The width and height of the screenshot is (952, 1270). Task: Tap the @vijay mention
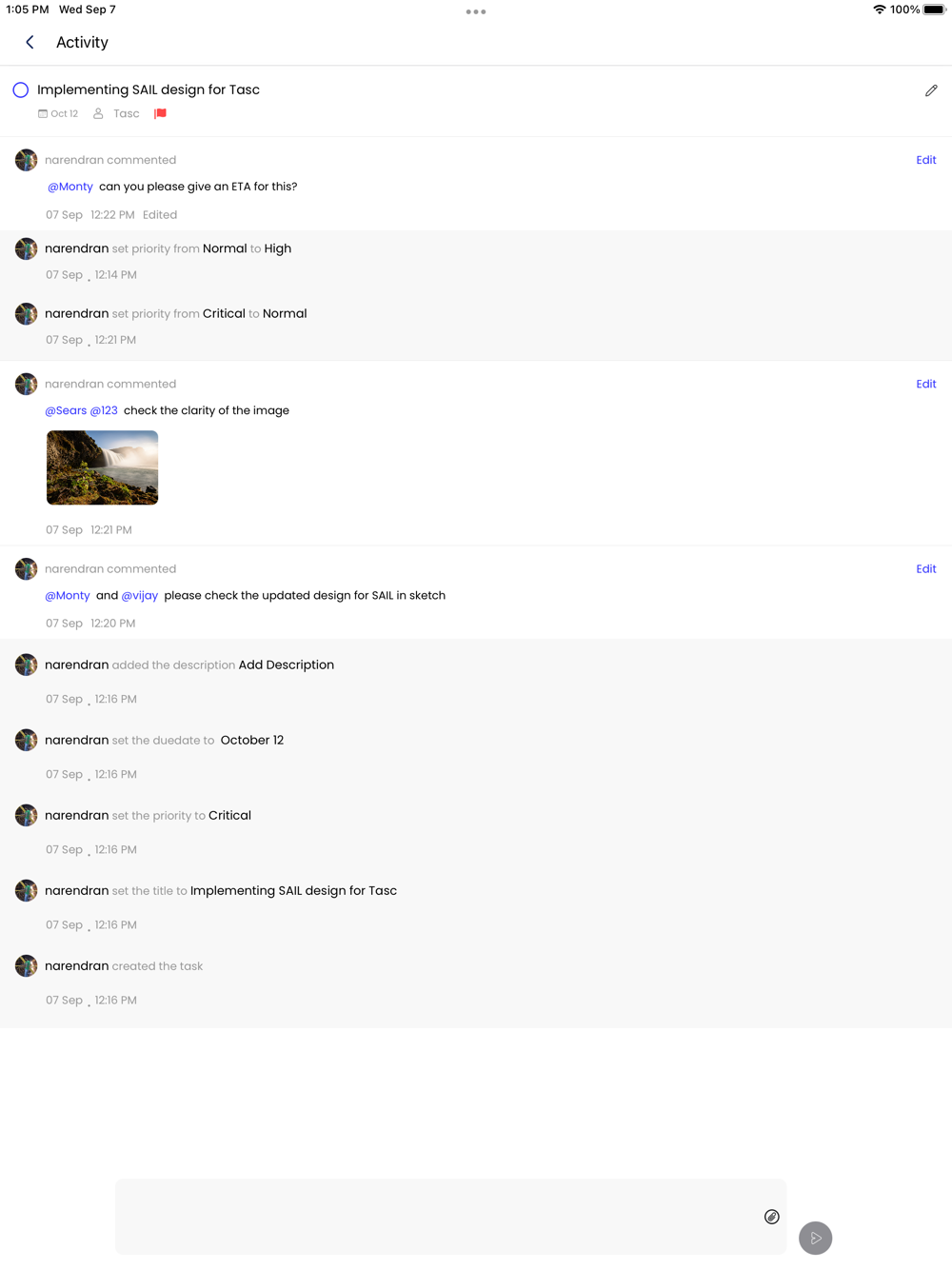pos(140,595)
